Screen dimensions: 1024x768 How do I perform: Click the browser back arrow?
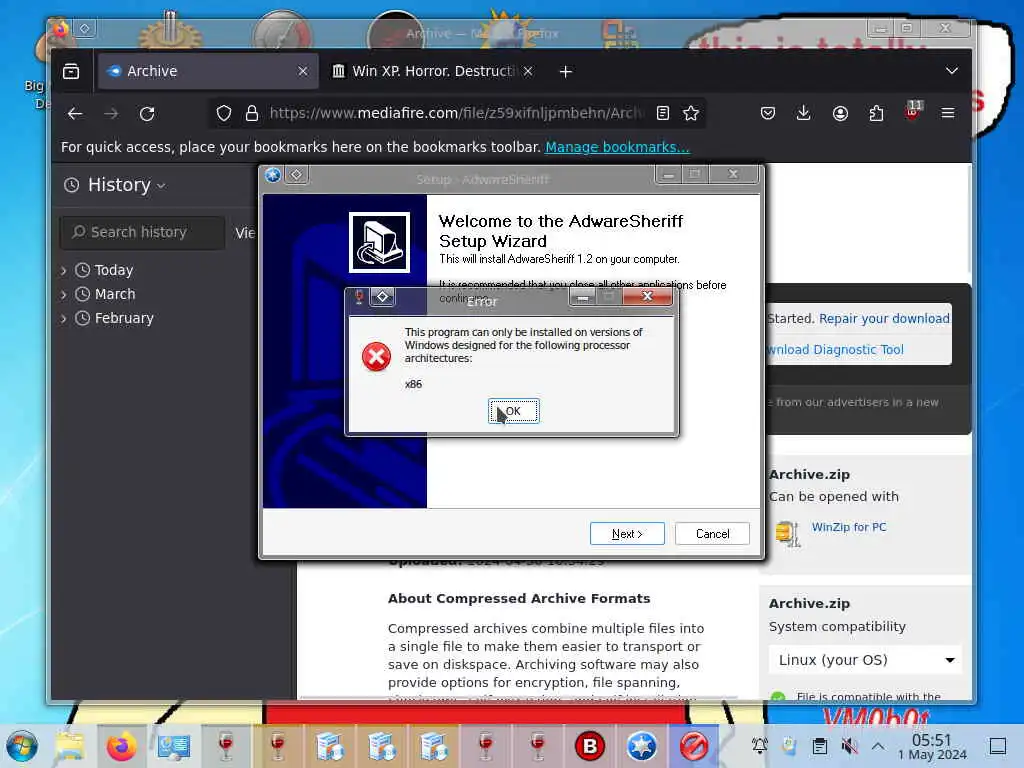75,114
